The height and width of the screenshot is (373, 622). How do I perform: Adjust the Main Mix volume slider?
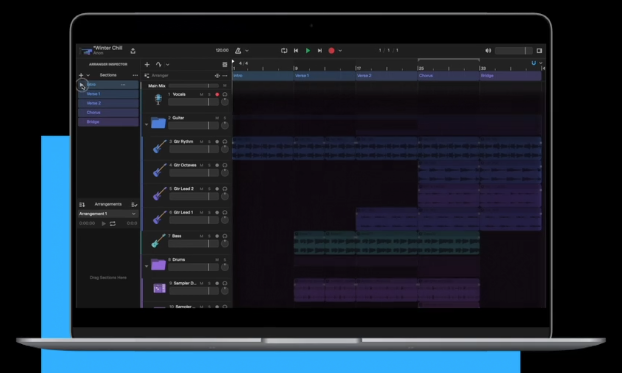194,86
